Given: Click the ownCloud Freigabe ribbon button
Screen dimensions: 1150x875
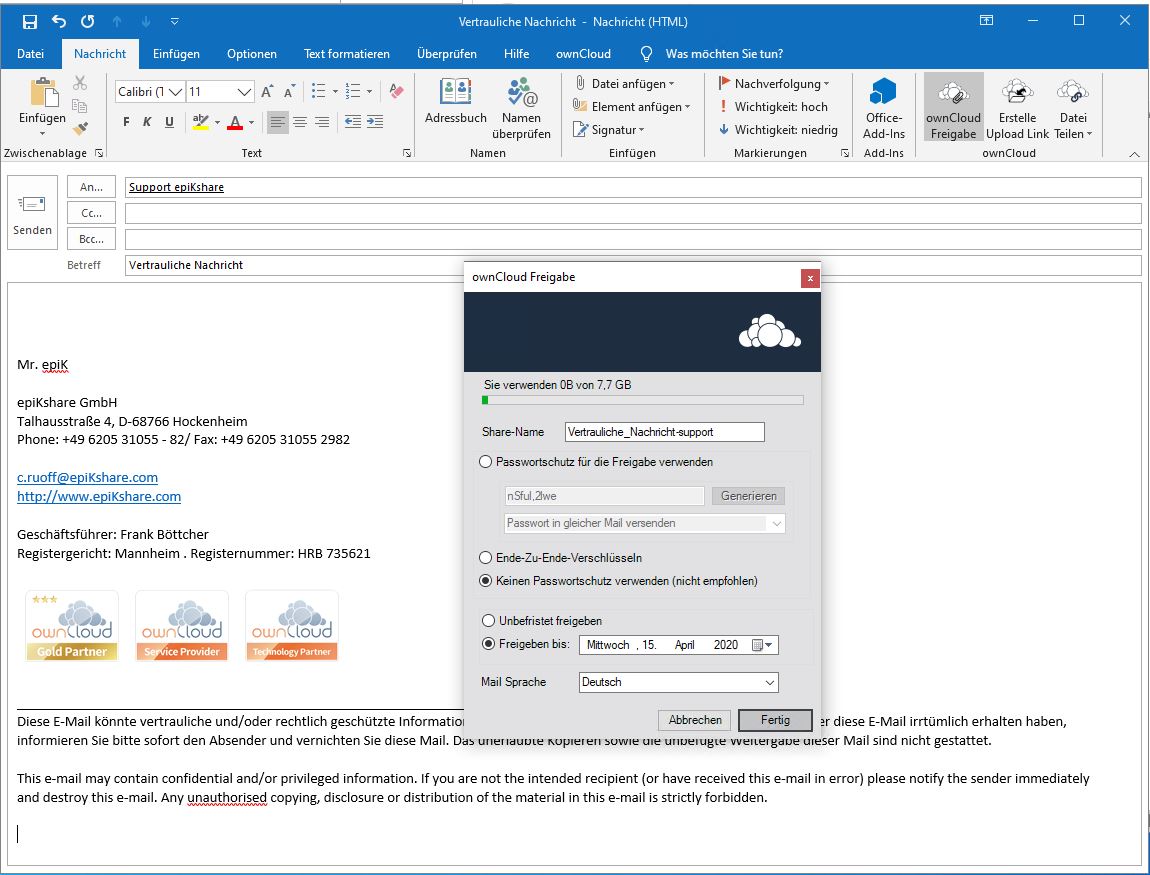Looking at the screenshot, I should point(953,107).
